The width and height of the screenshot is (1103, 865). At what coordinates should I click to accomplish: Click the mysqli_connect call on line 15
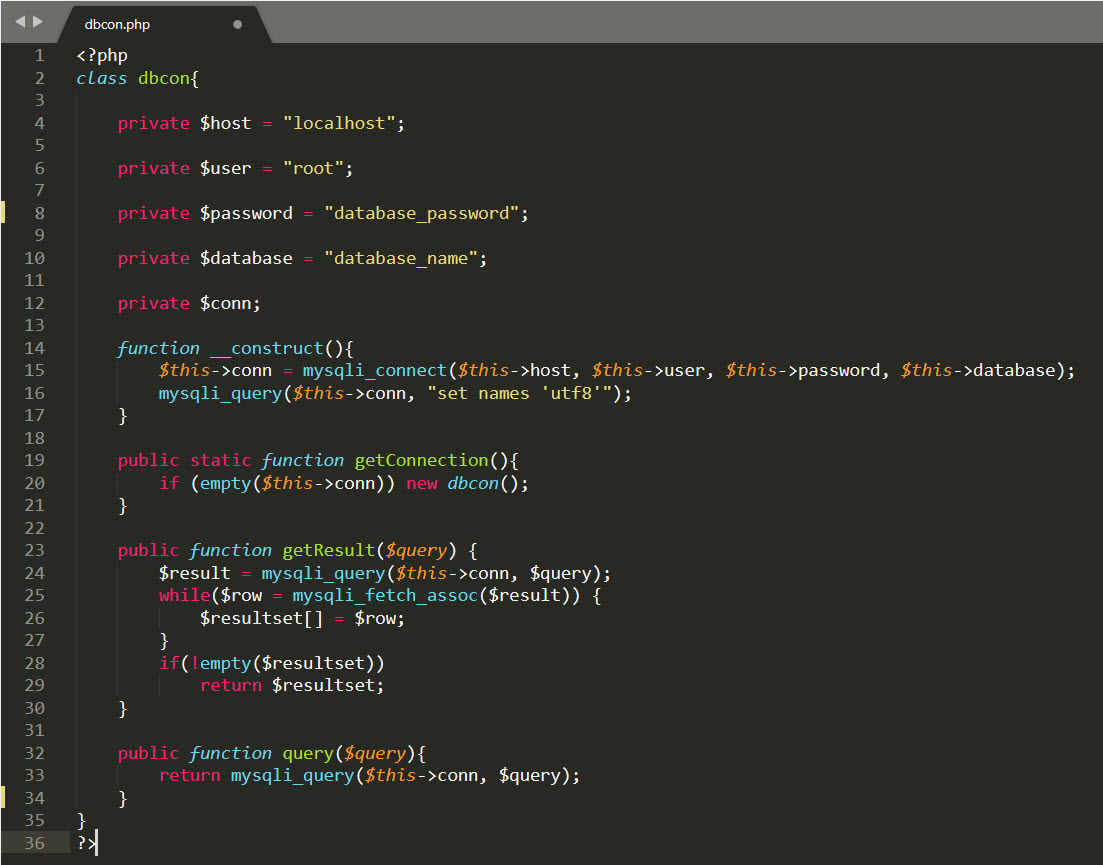pos(374,370)
